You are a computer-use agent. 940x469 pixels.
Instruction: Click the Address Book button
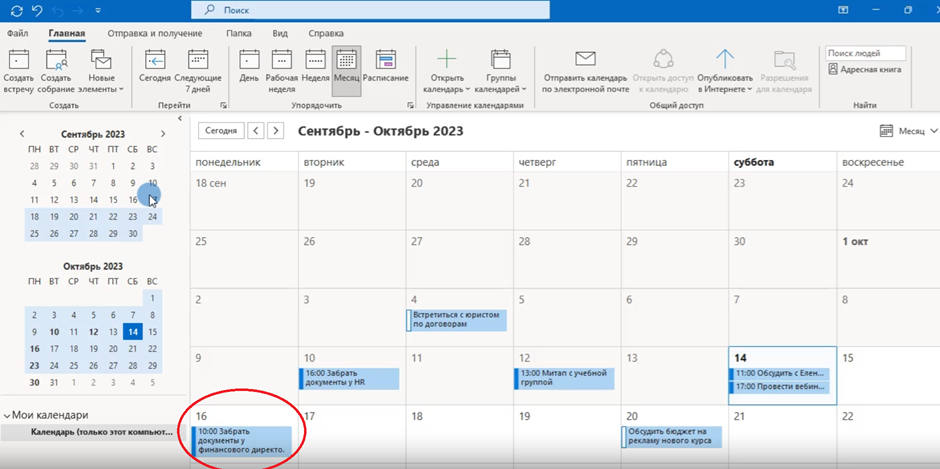click(865, 70)
